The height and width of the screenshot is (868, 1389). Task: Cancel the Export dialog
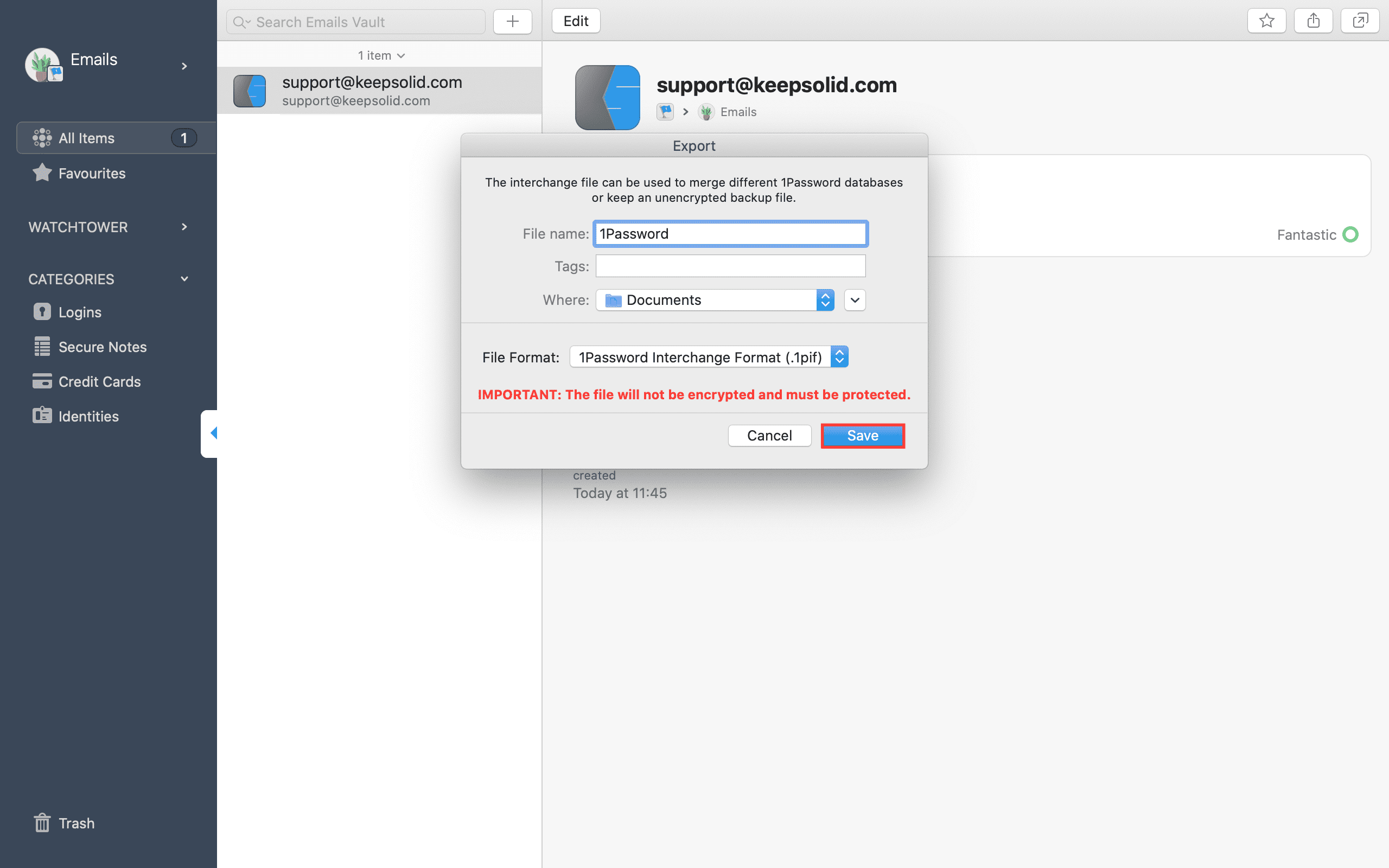(x=769, y=435)
